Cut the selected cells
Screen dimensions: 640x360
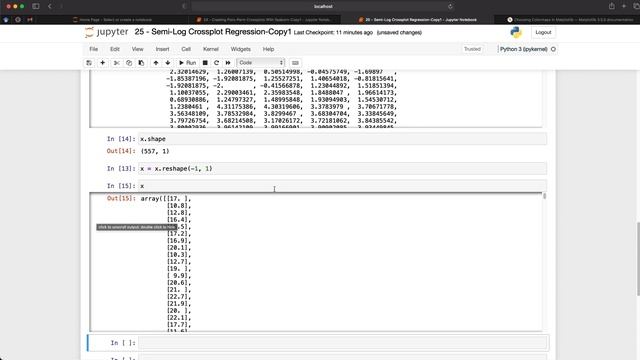tap(117, 63)
